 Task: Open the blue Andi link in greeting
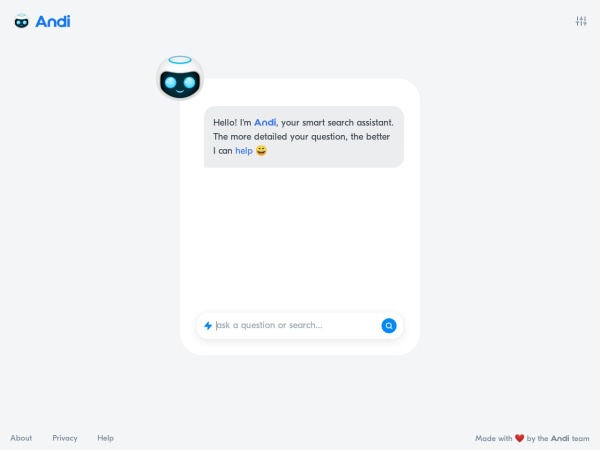265,122
